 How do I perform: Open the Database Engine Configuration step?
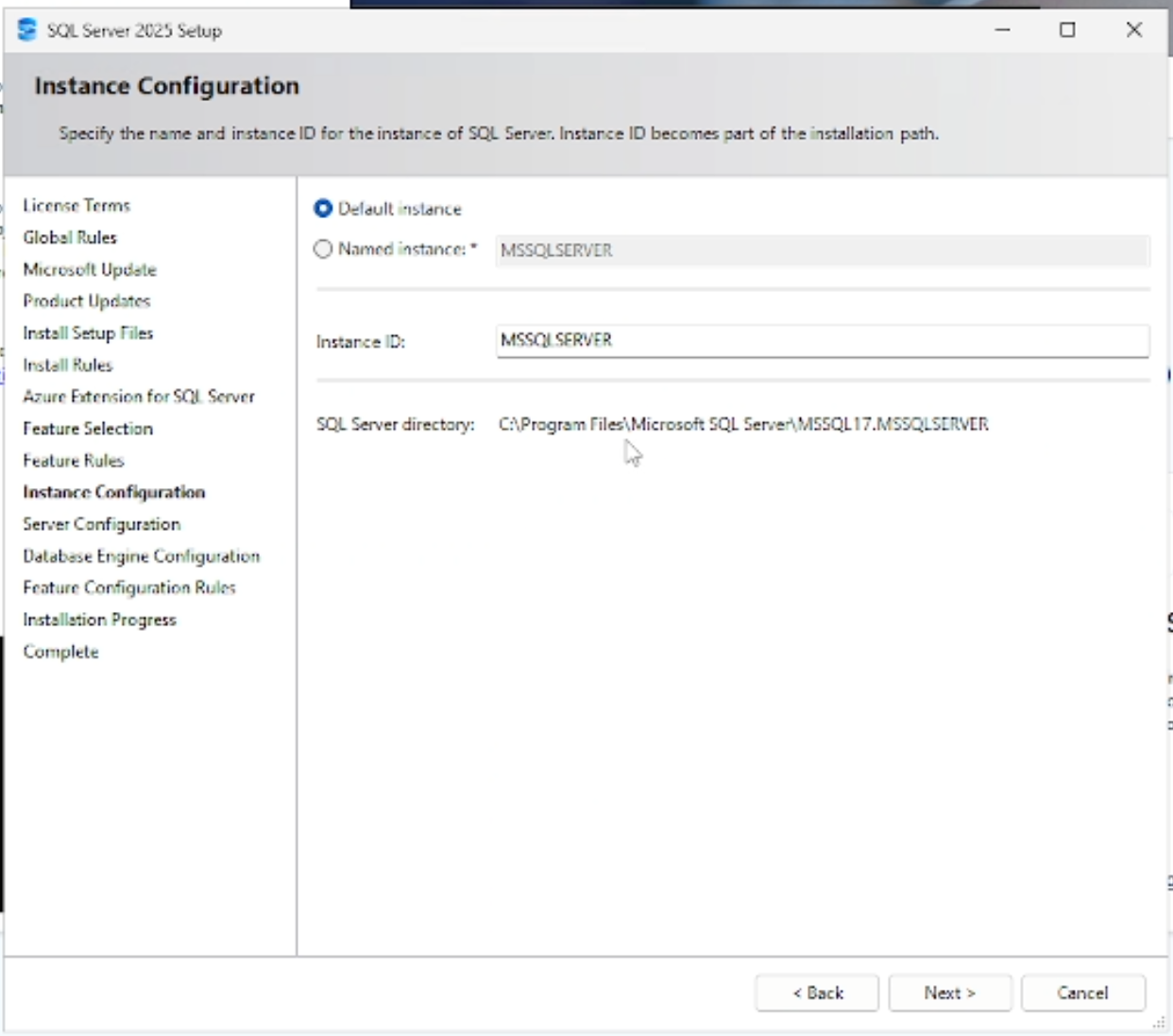tap(142, 555)
